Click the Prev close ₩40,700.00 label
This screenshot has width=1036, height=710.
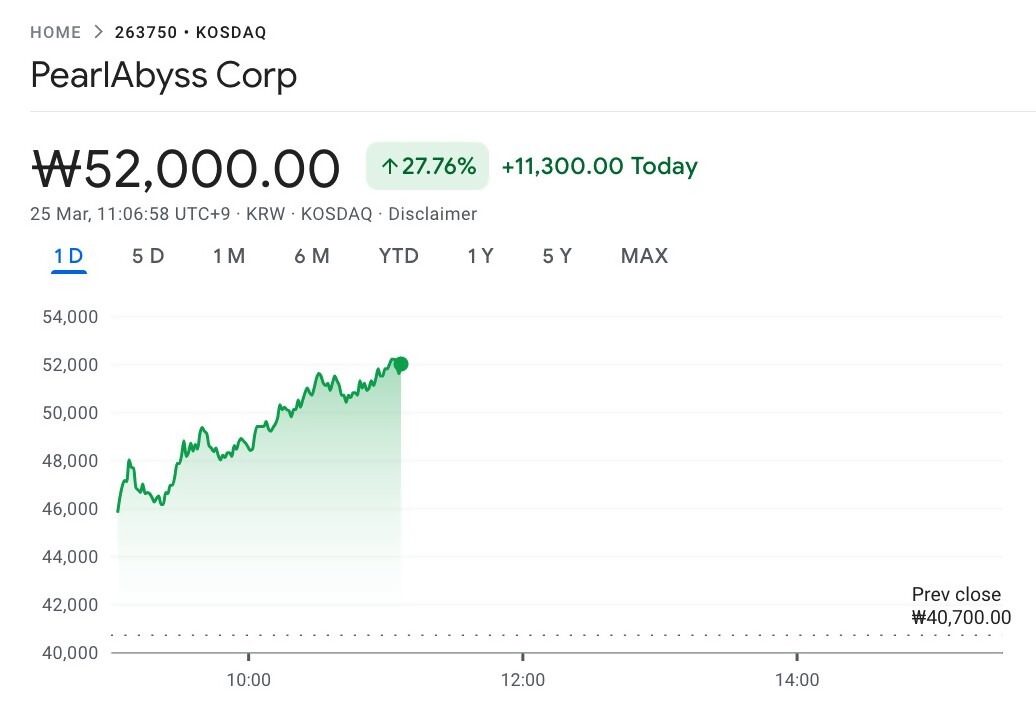coord(960,606)
